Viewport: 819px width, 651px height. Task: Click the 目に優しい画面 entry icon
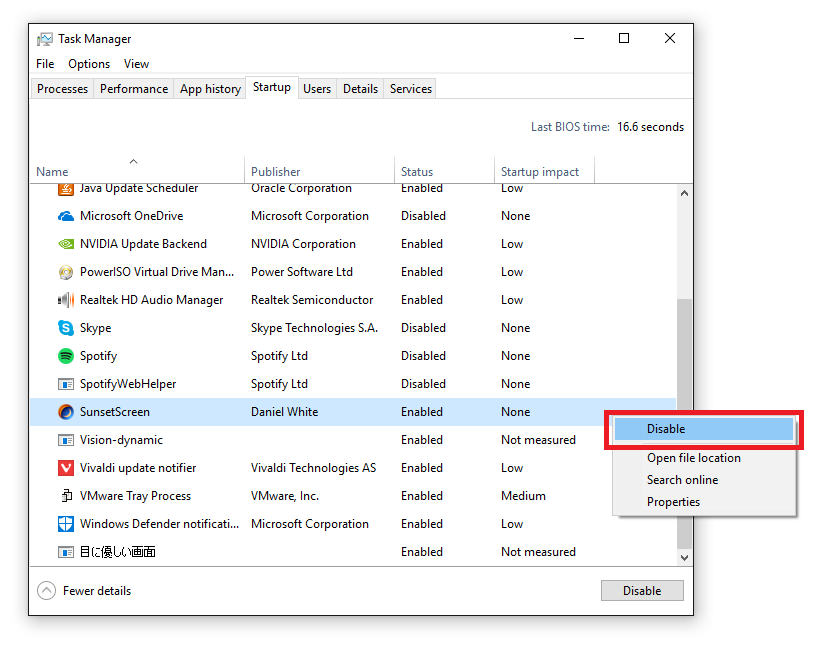pos(65,552)
